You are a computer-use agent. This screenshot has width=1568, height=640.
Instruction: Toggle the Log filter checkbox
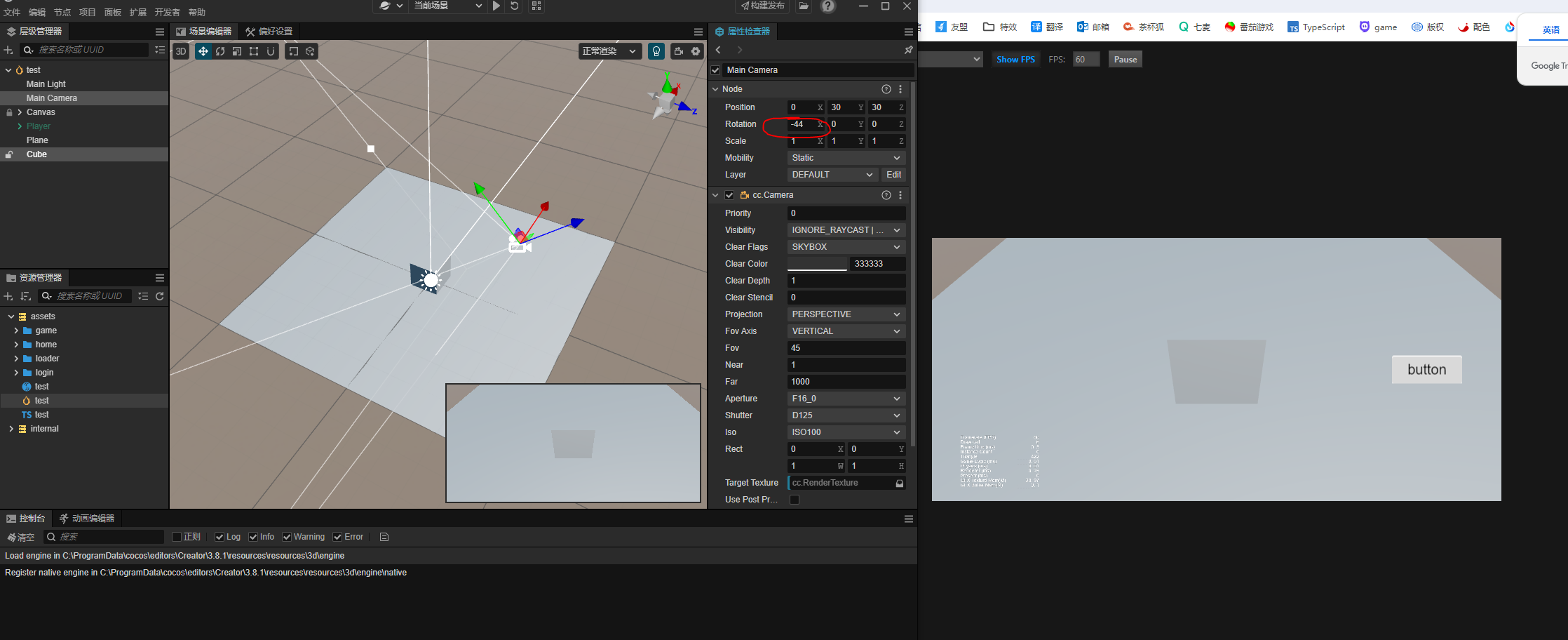tap(219, 537)
